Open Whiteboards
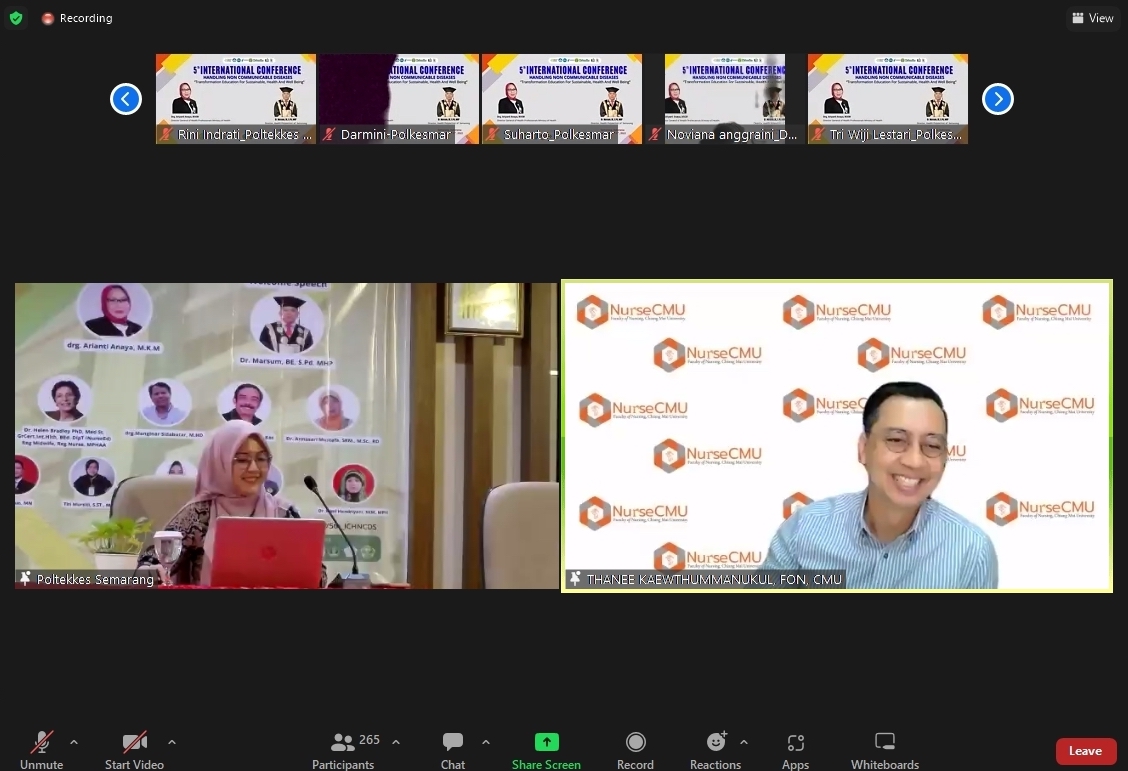Screen dimensions: 1128x771 click(885, 751)
